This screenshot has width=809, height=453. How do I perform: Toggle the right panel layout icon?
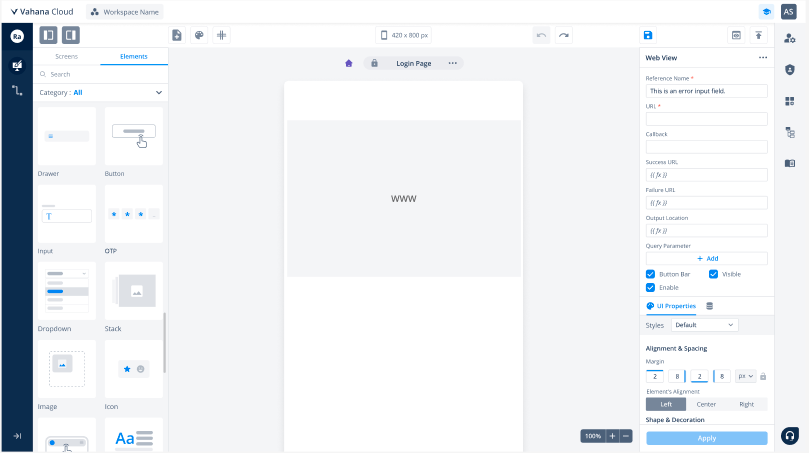(x=71, y=35)
